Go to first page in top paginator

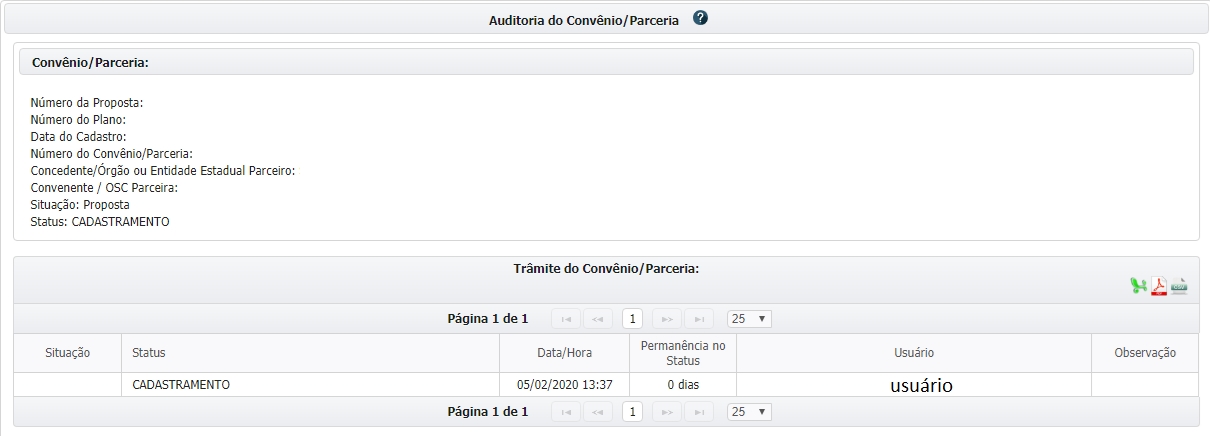[566, 319]
